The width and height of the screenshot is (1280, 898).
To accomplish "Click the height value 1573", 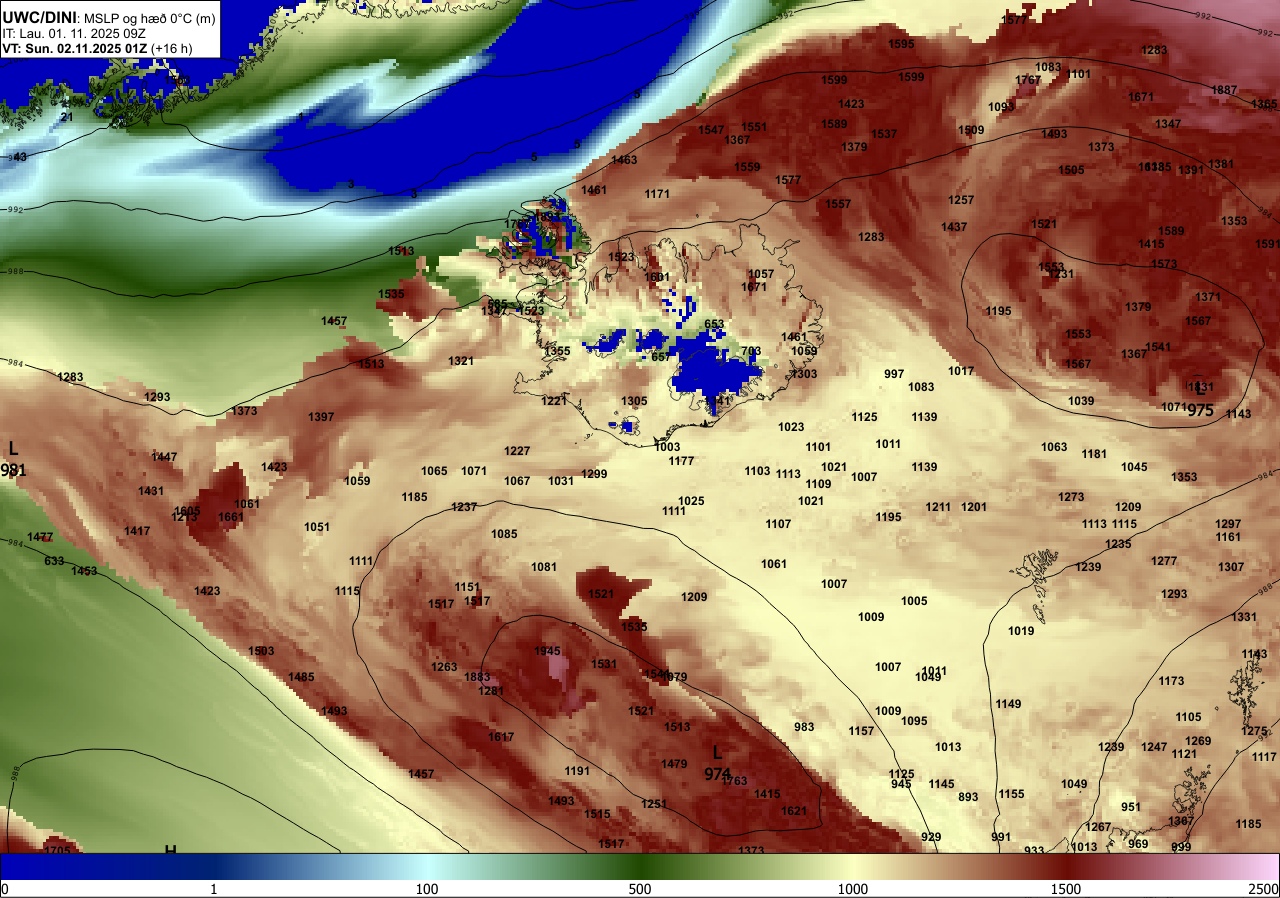I will click(x=1164, y=264).
